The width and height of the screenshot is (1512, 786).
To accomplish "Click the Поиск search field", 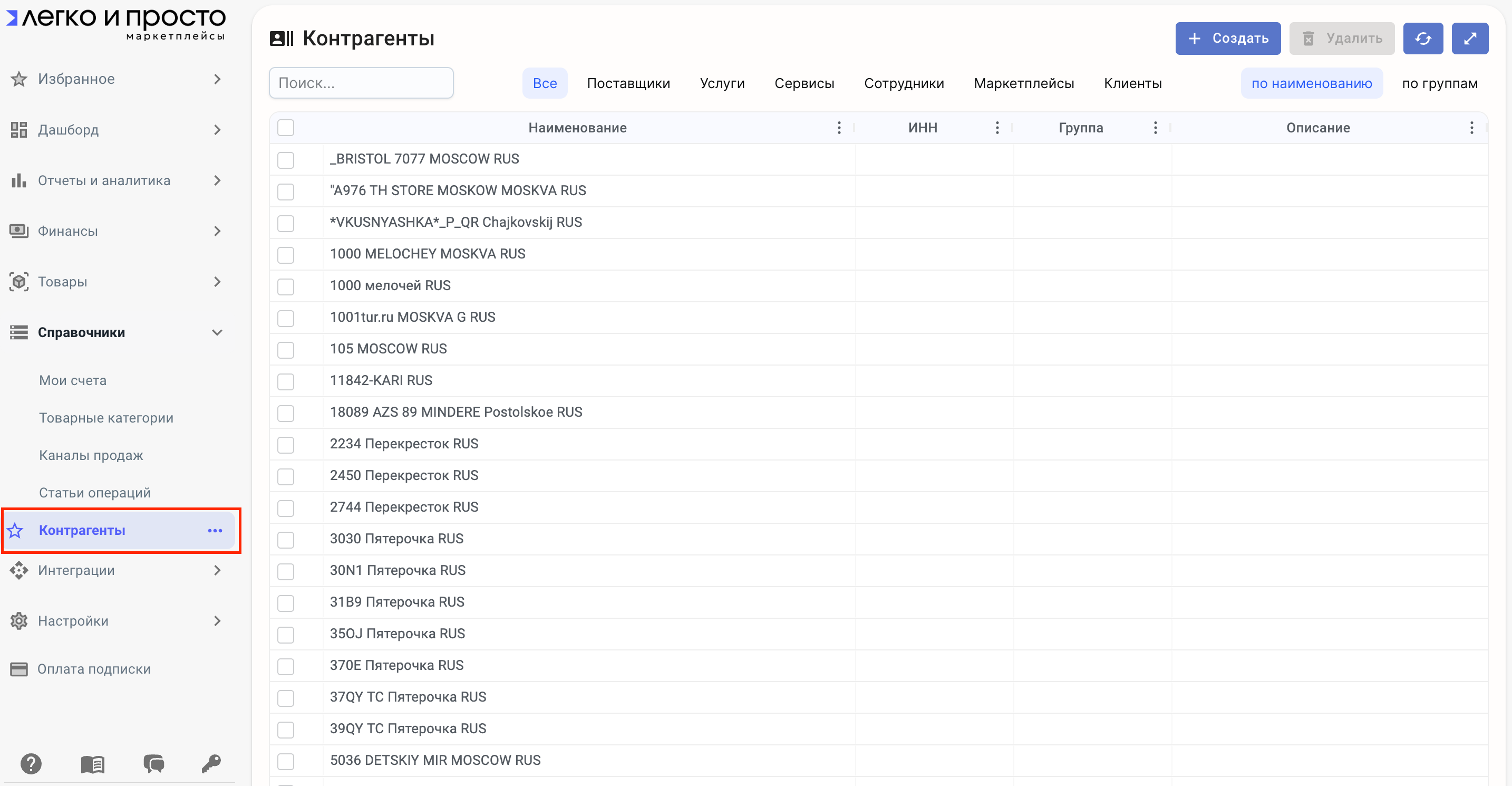I will click(x=361, y=83).
